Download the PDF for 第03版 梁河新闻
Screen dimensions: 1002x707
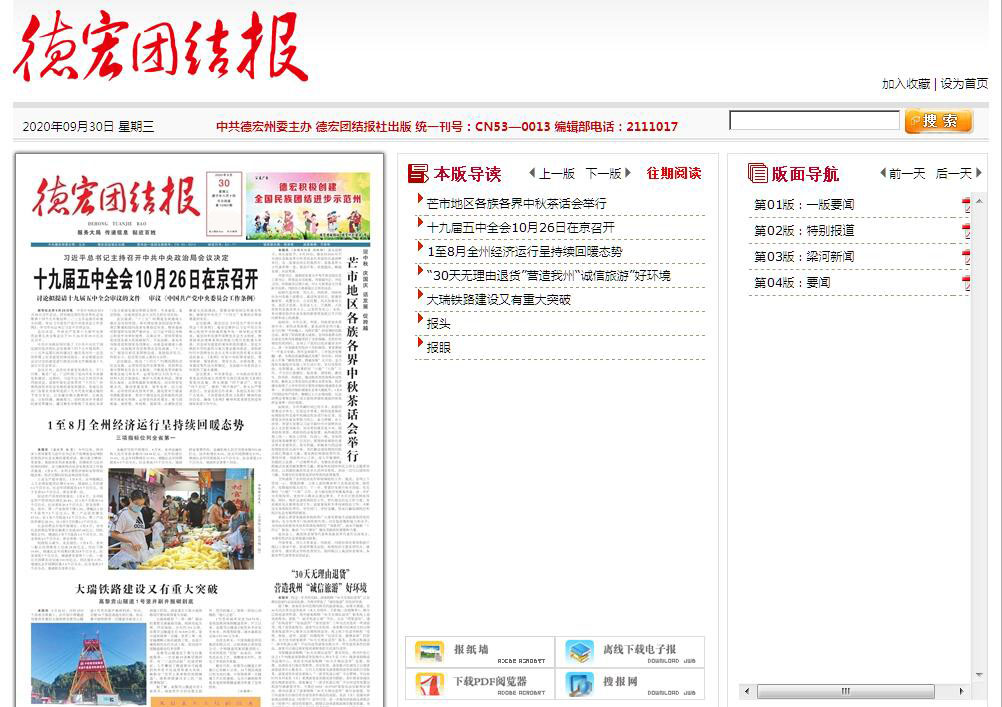(966, 258)
